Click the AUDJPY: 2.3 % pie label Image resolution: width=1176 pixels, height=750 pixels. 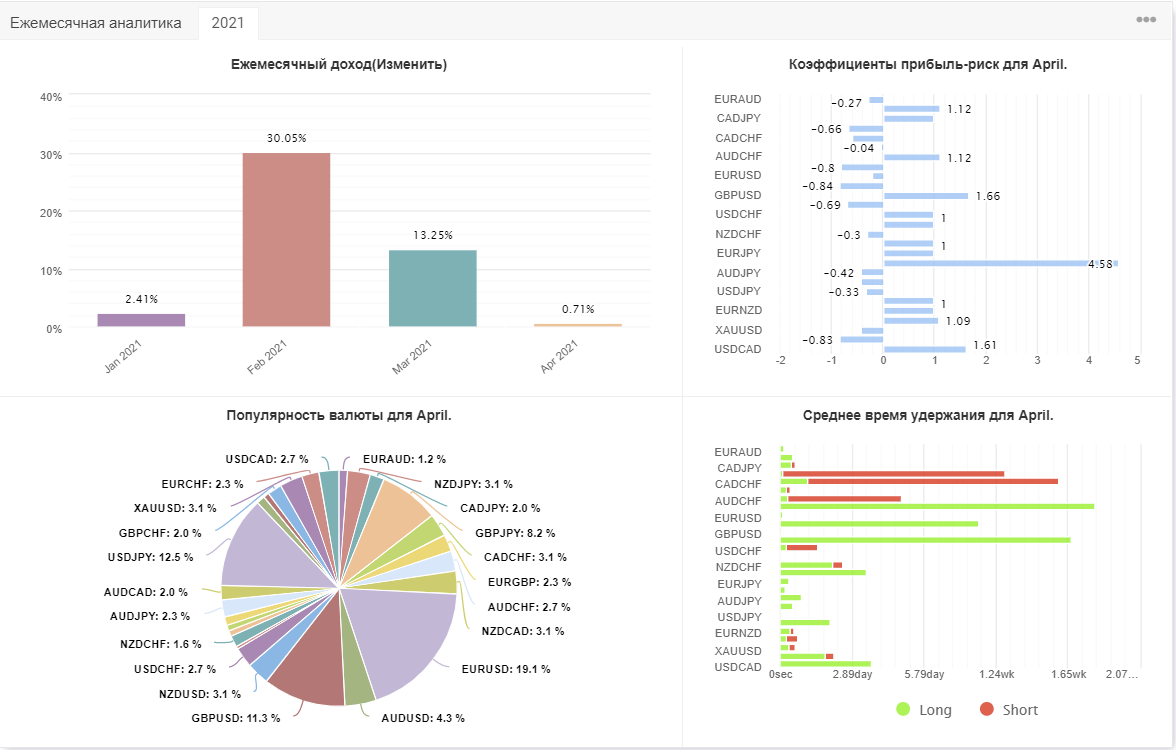click(149, 616)
